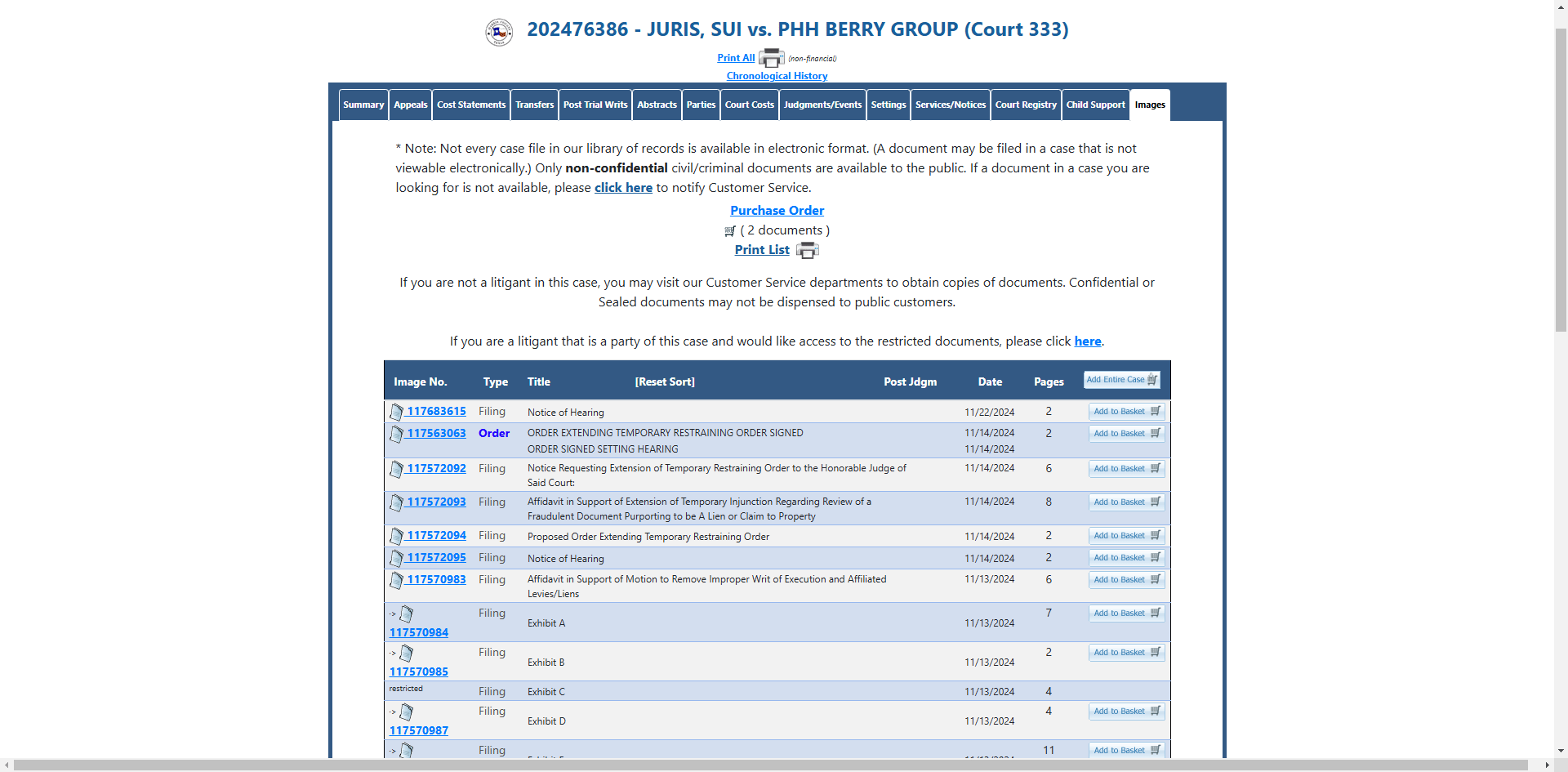Click the printer icon beside Print List
The height and width of the screenshot is (772, 1568).
point(807,250)
